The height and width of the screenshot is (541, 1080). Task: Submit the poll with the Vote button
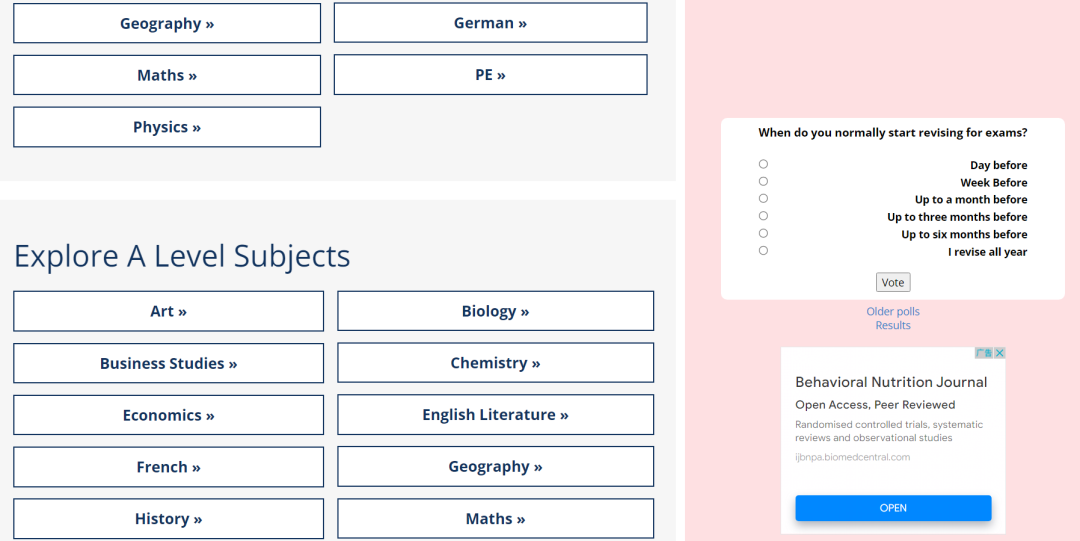(893, 283)
